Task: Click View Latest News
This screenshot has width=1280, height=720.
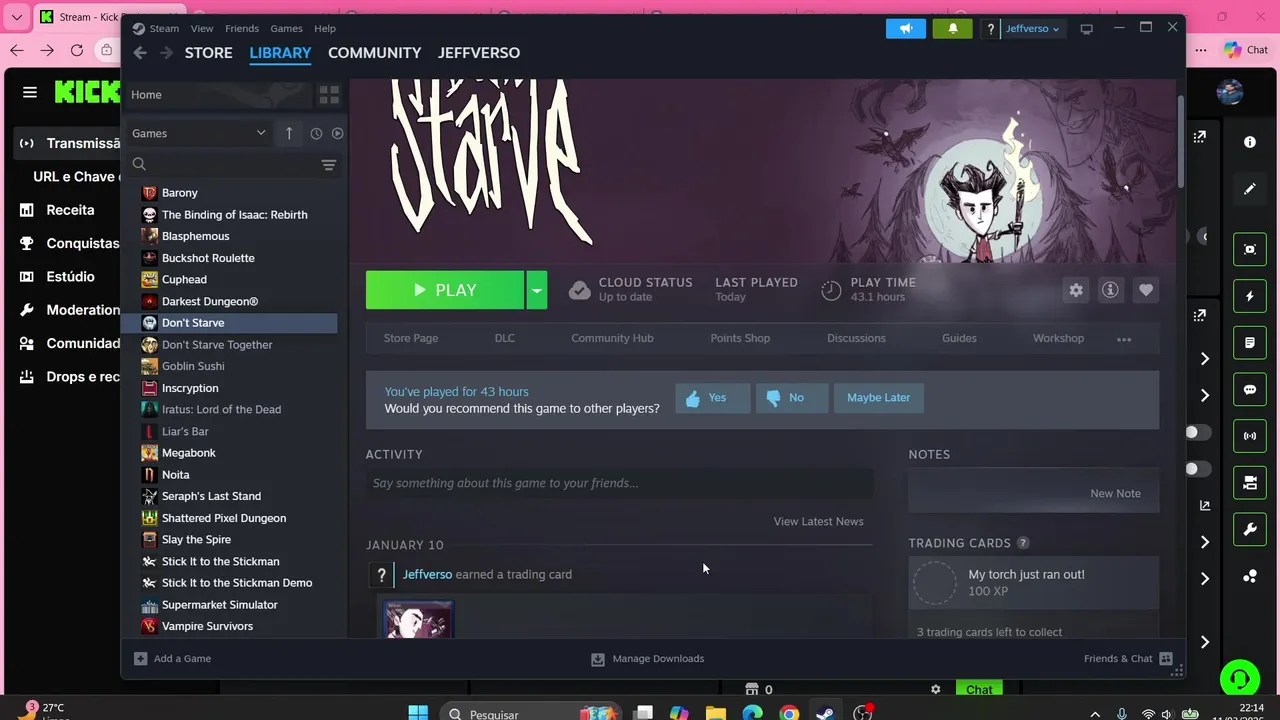Action: [818, 521]
